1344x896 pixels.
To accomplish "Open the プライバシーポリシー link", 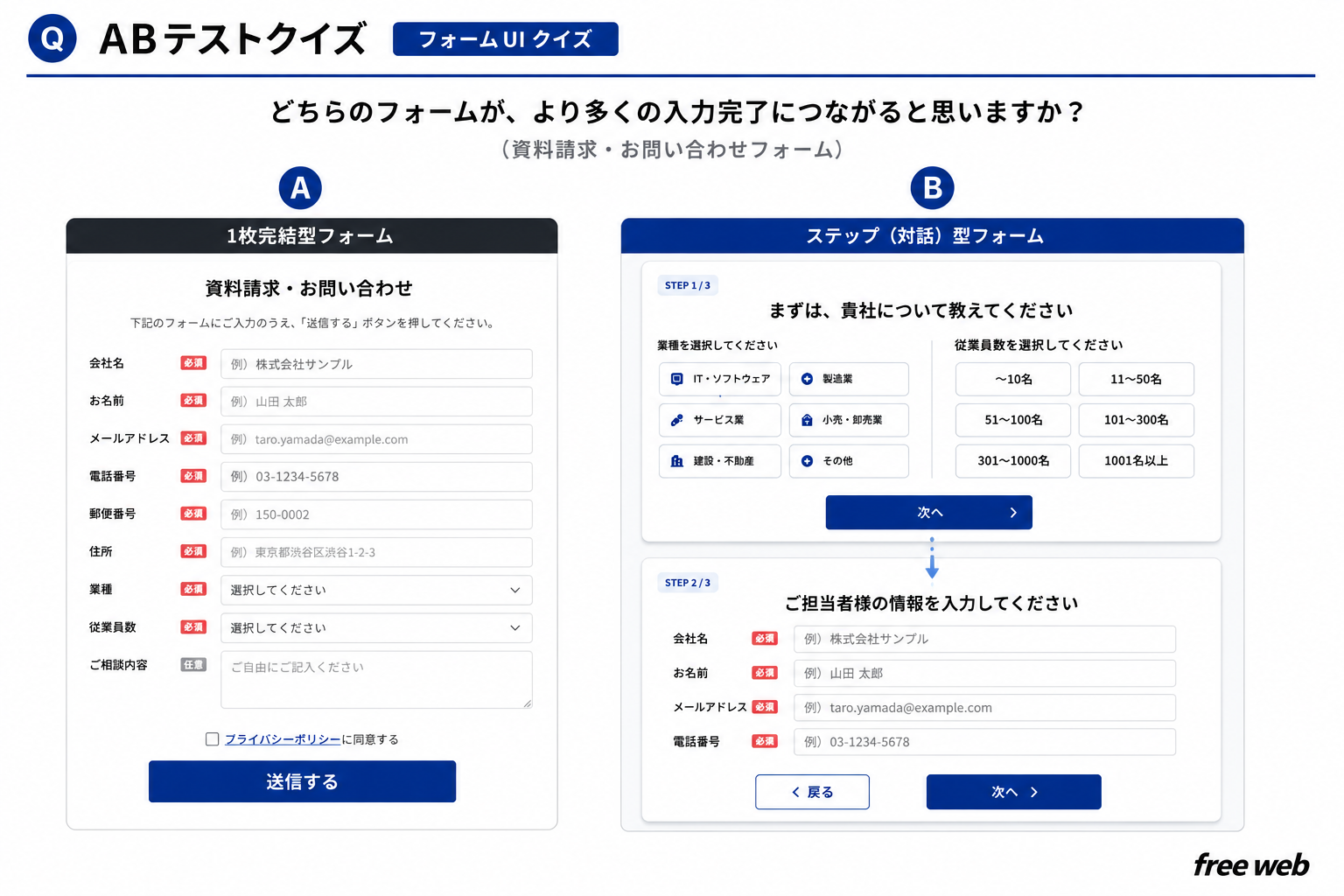I will 283,739.
